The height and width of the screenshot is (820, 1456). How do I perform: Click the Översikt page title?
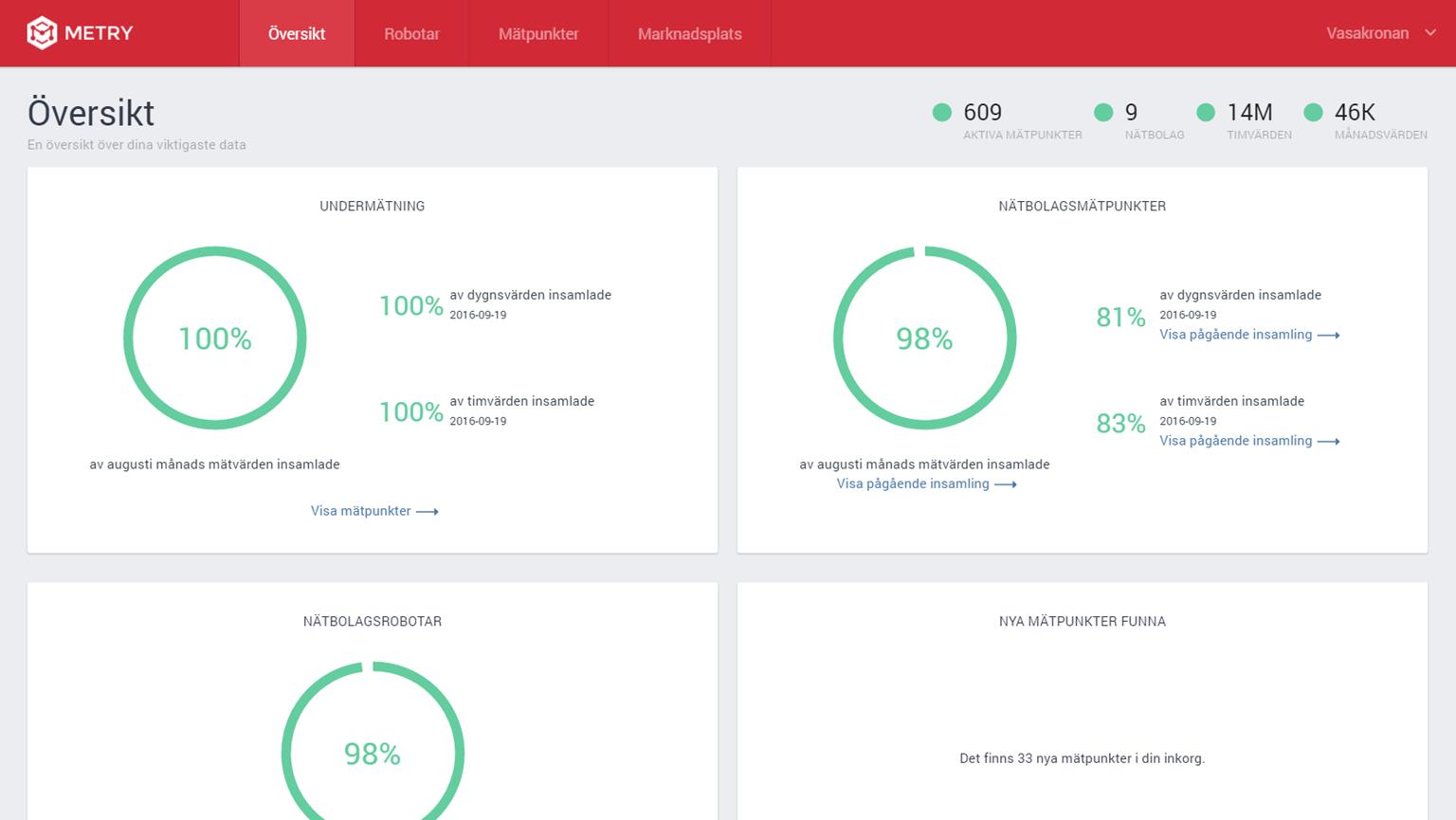coord(91,113)
